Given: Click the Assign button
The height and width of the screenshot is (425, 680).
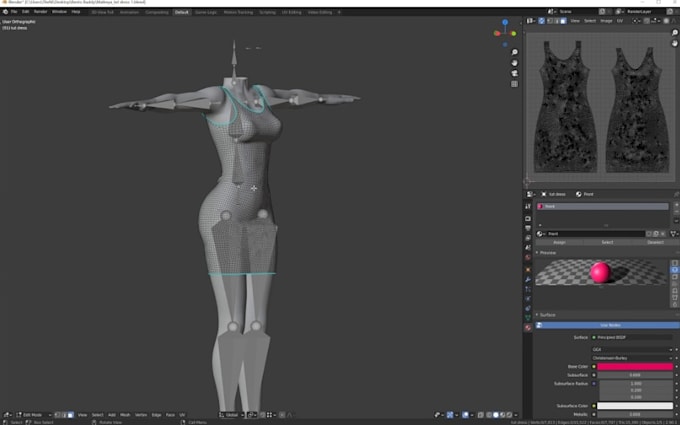Looking at the screenshot, I should (x=559, y=242).
